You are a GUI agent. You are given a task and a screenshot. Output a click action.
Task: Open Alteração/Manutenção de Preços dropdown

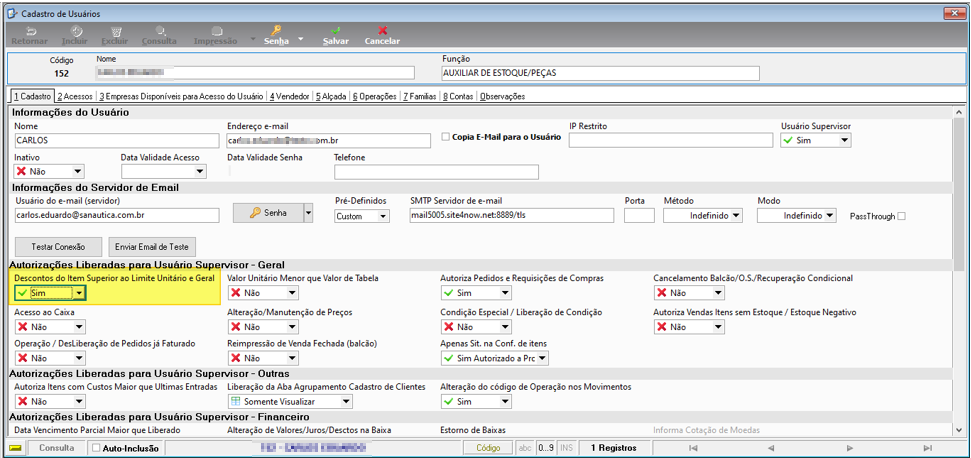click(292, 327)
